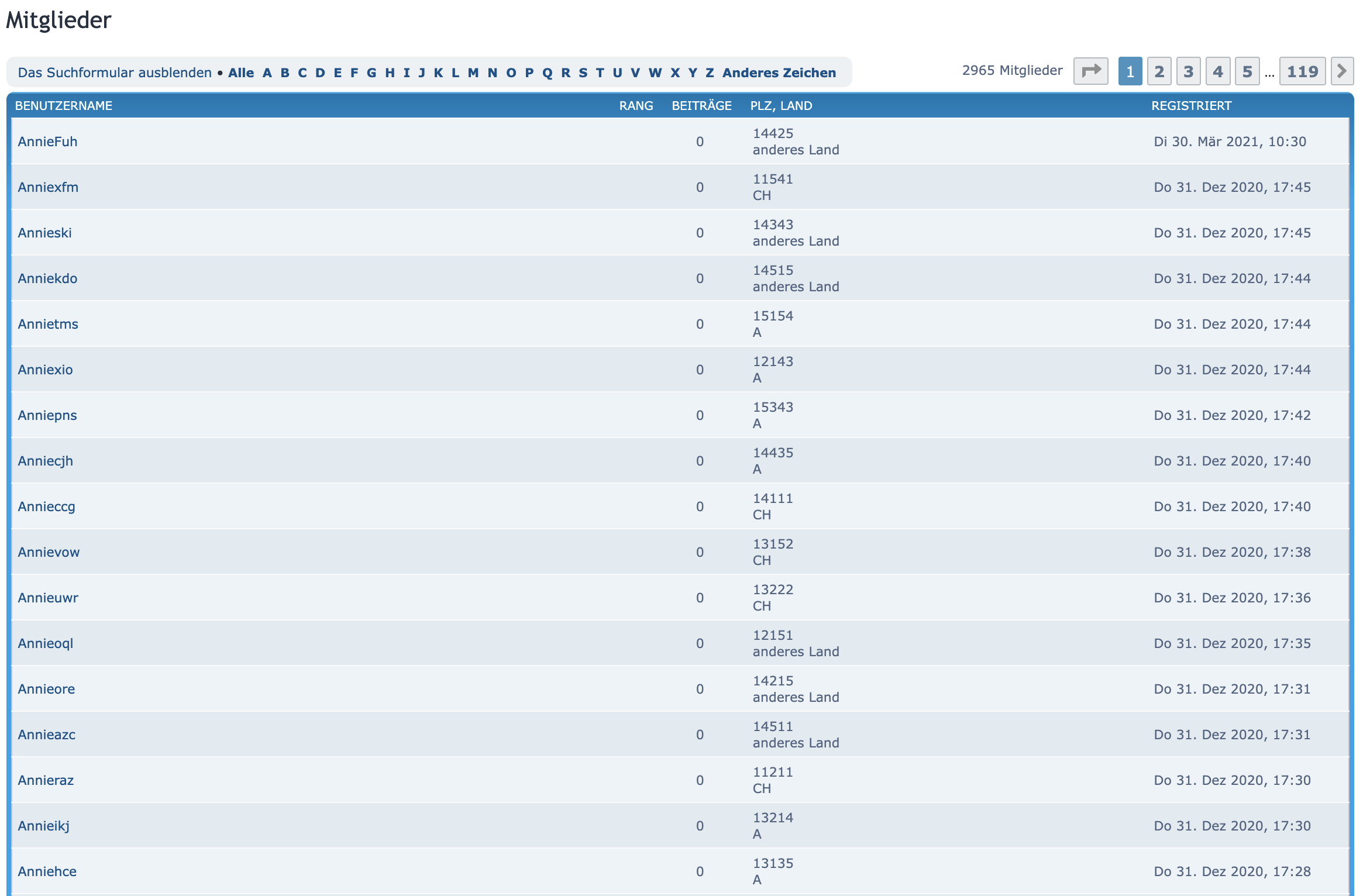Sort by Registriert column header

1191,106
